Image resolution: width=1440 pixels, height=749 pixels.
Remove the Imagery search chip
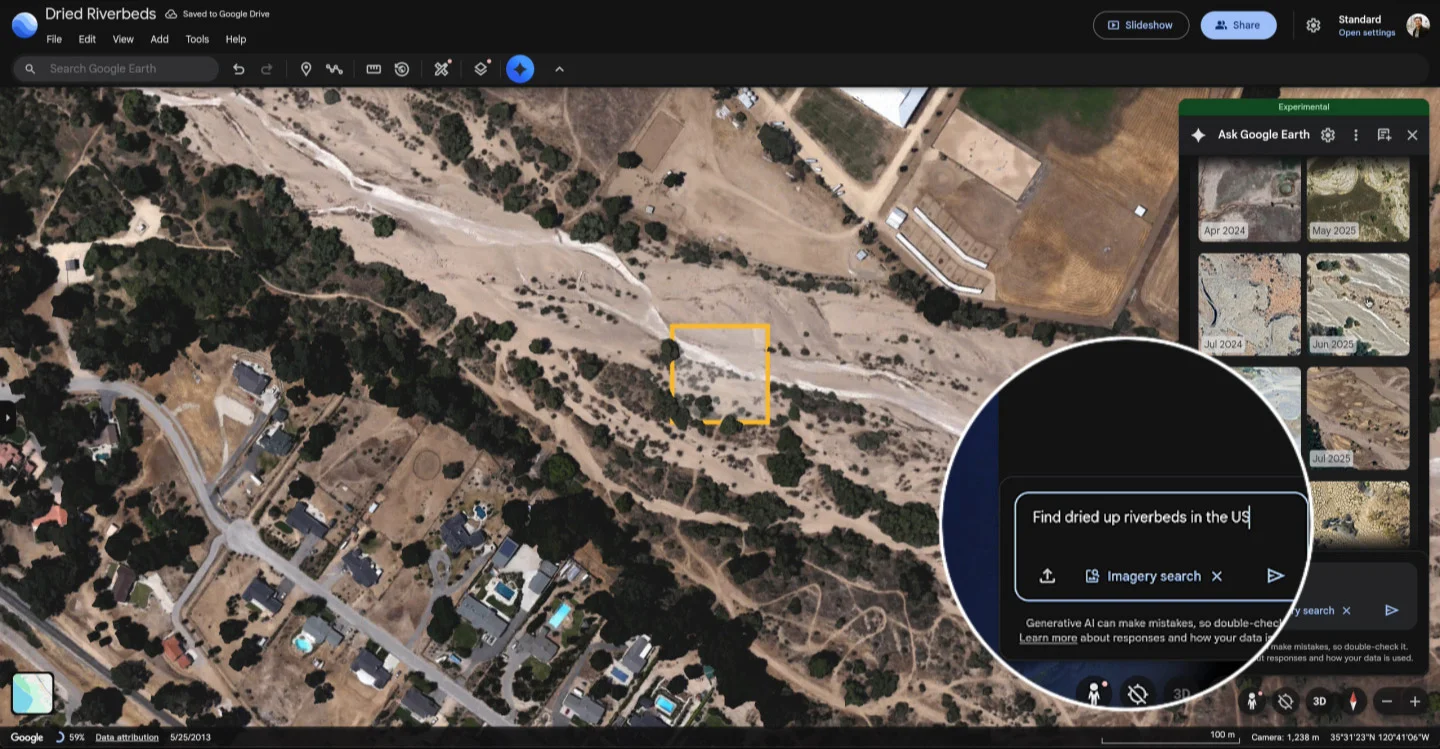(x=1217, y=576)
